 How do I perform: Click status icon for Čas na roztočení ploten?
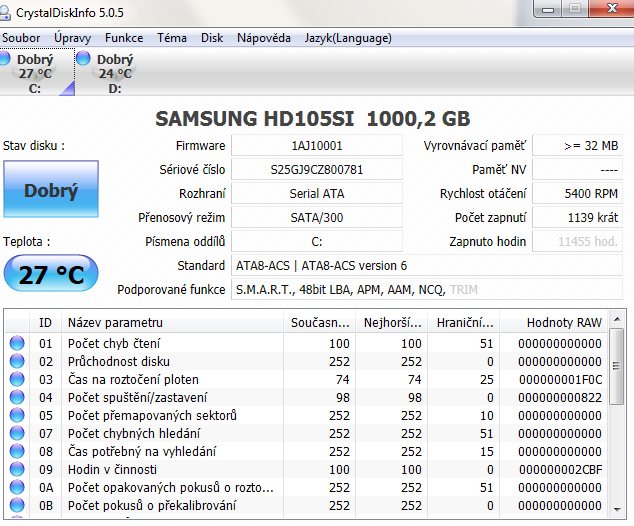pos(17,379)
